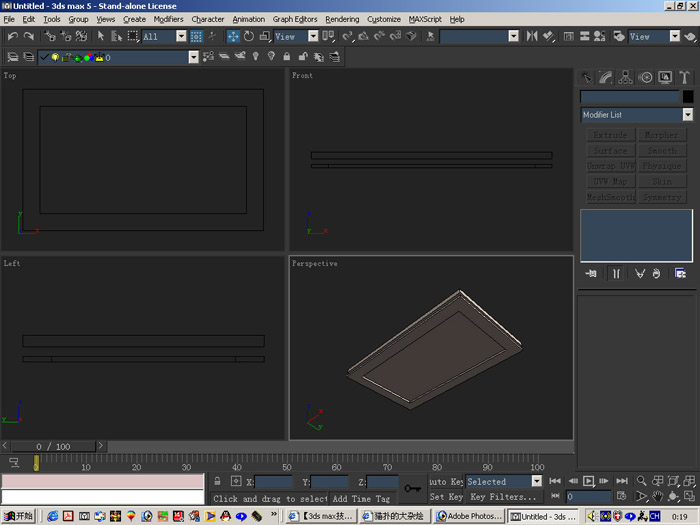Image resolution: width=700 pixels, height=525 pixels.
Task: Toggle Auto Key animation mode
Action: pyautogui.click(x=445, y=481)
